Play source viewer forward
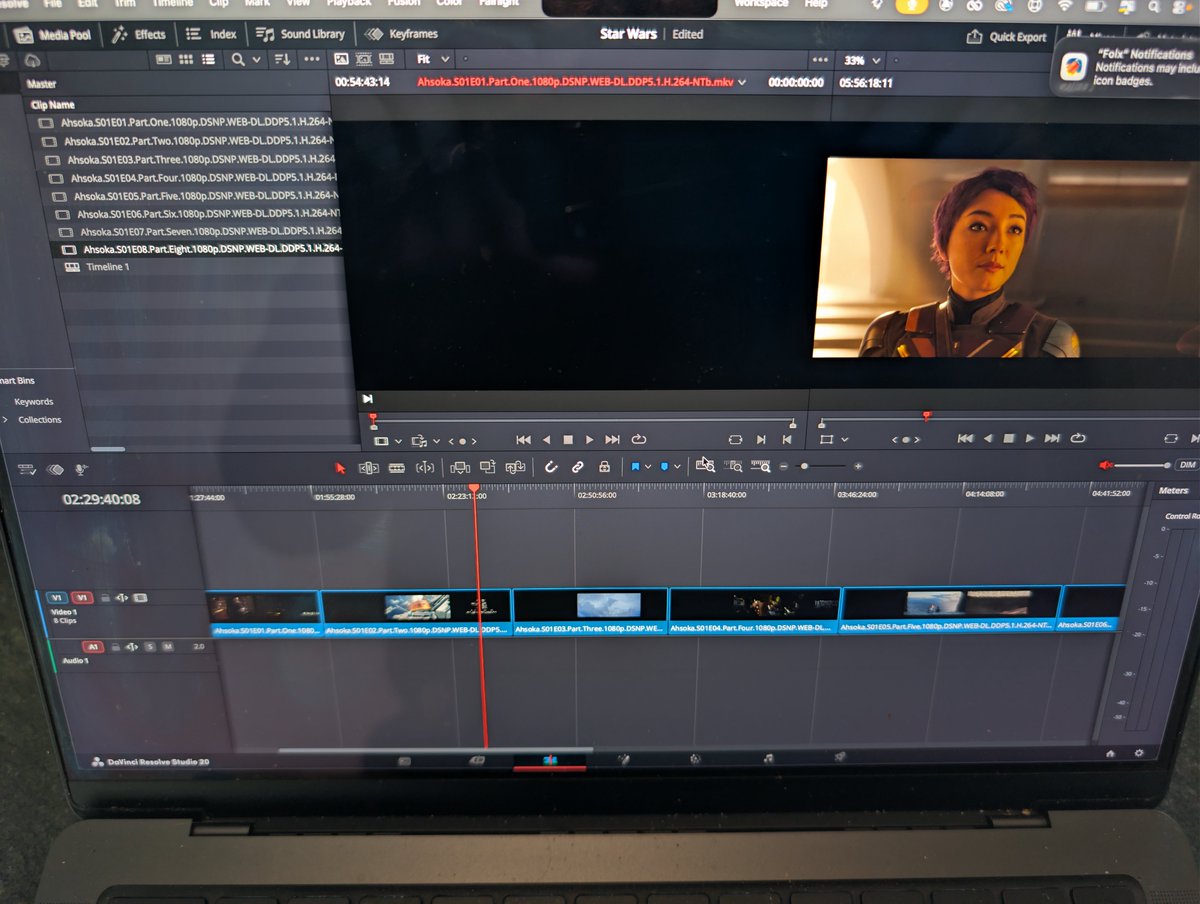This screenshot has height=904, width=1200. [590, 439]
